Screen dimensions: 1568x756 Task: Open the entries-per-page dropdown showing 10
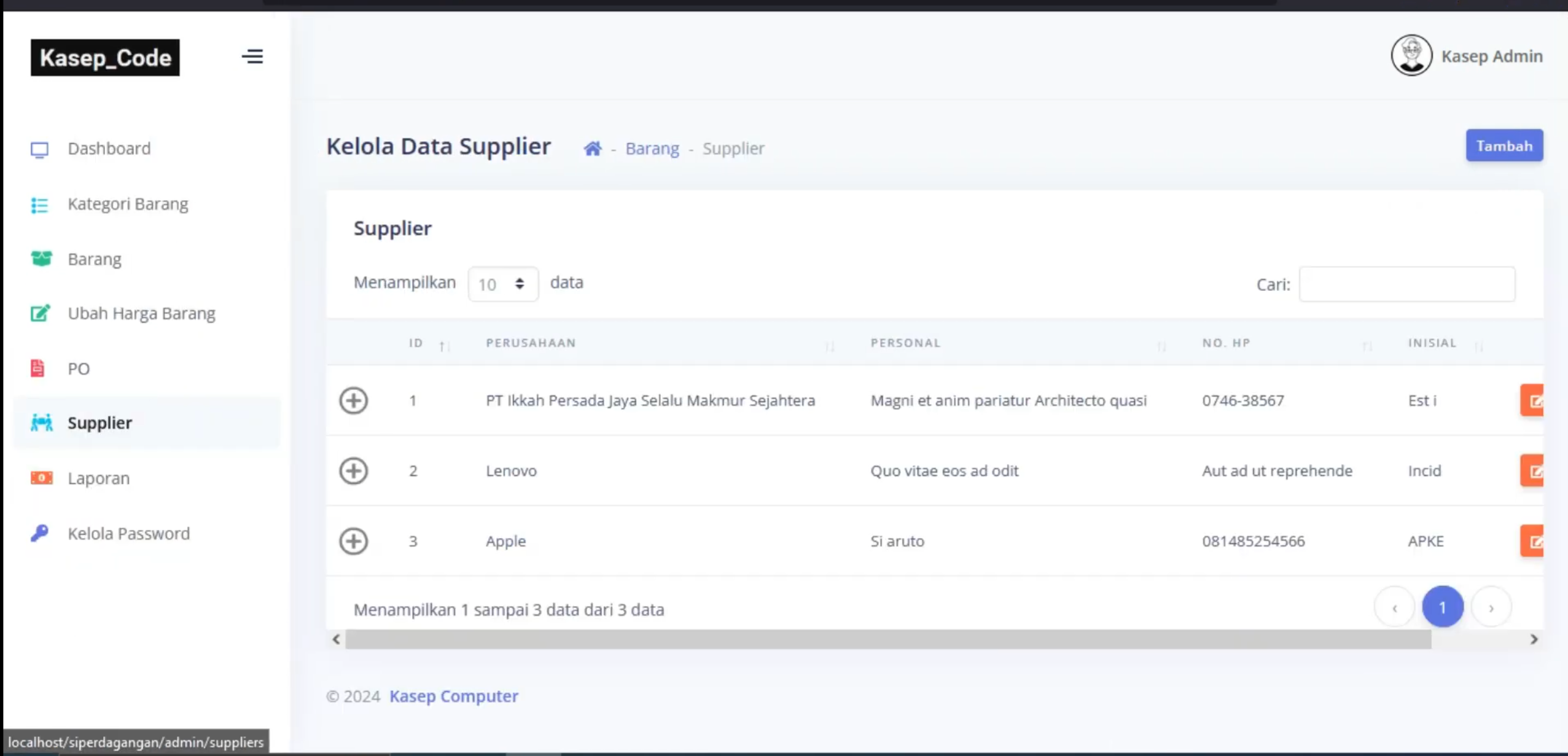coord(503,284)
